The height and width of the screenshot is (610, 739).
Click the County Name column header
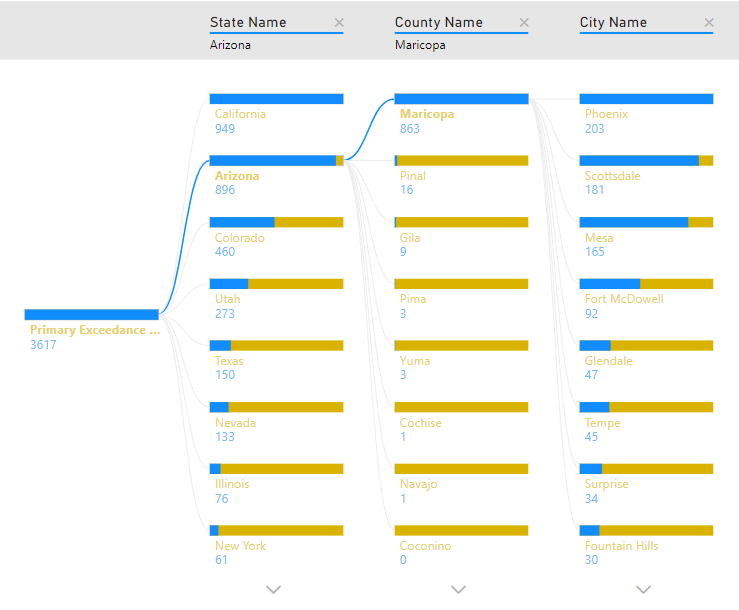click(438, 23)
